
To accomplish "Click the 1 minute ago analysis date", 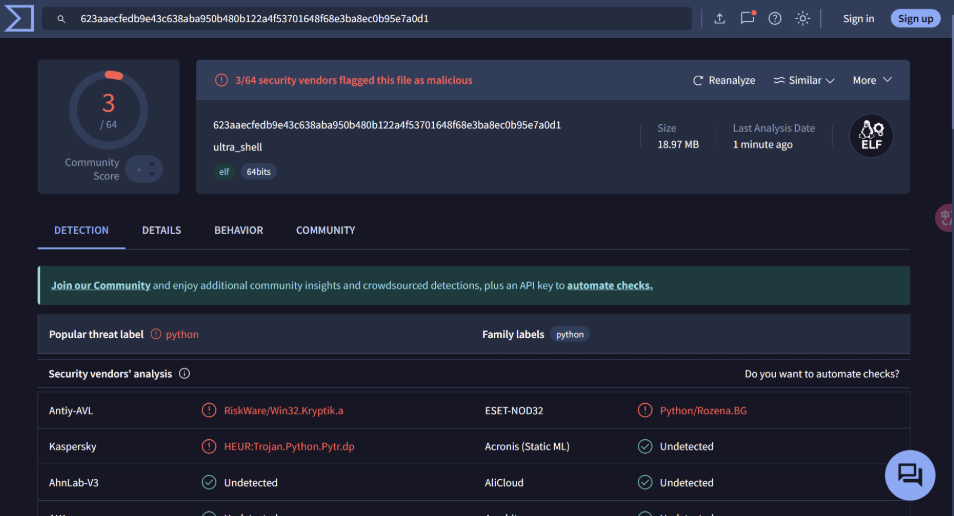I will coord(762,145).
